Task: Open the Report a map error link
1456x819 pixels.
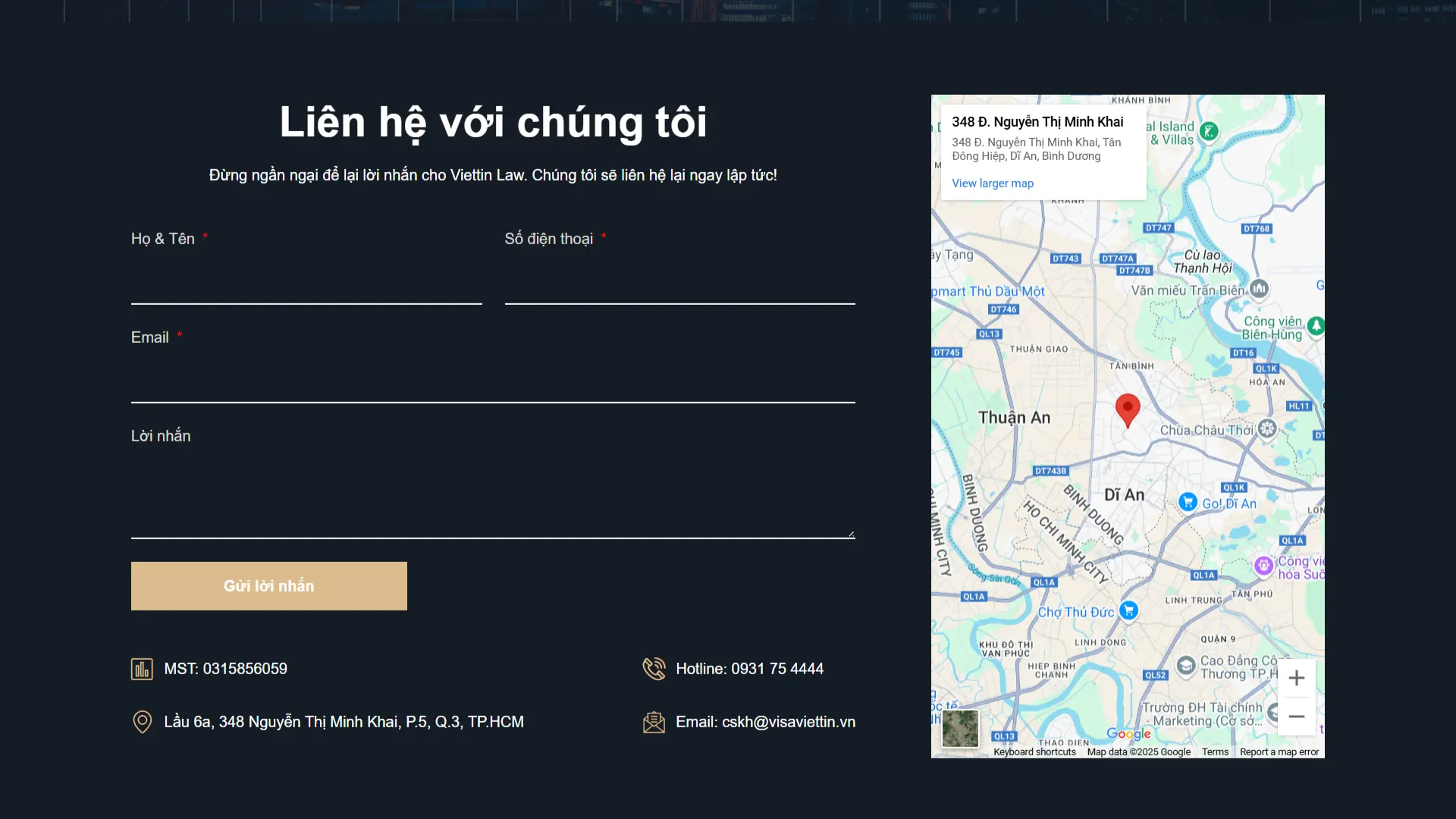Action: 1279,752
